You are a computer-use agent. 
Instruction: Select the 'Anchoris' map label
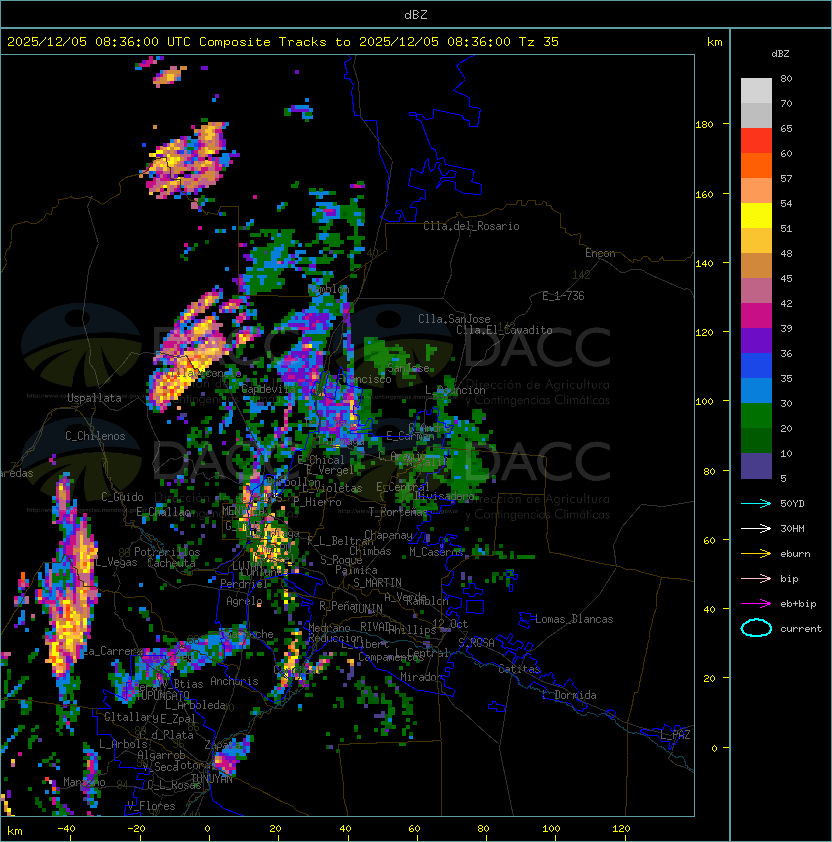pyautogui.click(x=234, y=681)
